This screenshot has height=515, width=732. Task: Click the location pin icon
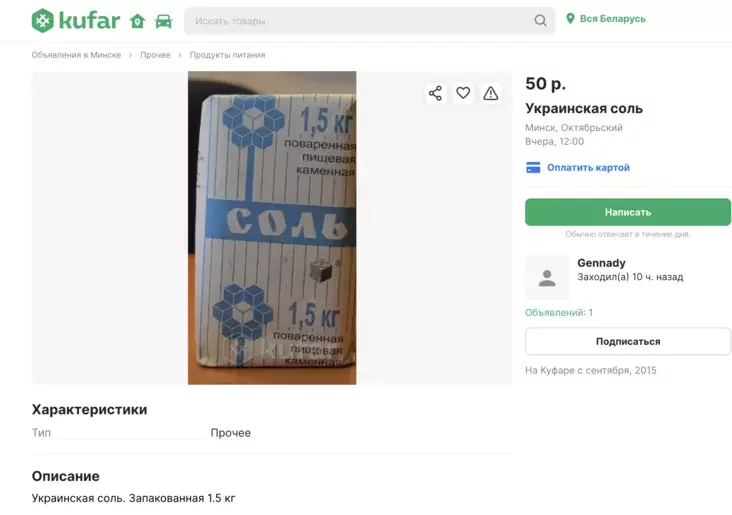point(571,19)
